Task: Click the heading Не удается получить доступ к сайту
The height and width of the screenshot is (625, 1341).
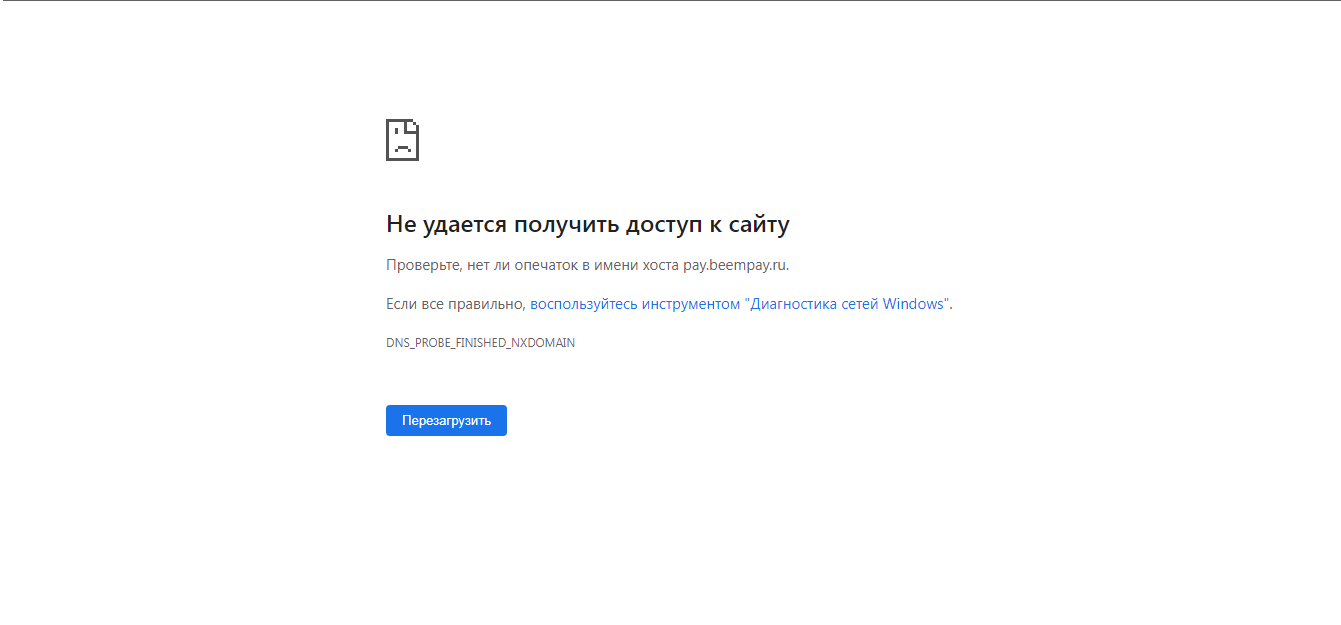Action: pos(587,225)
